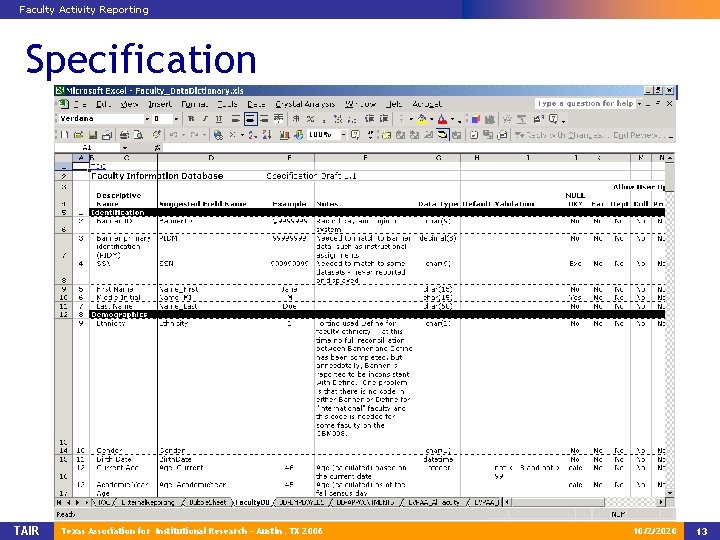Click the Insert Hyperlink globe icon
720x540 pixels.
point(219,135)
